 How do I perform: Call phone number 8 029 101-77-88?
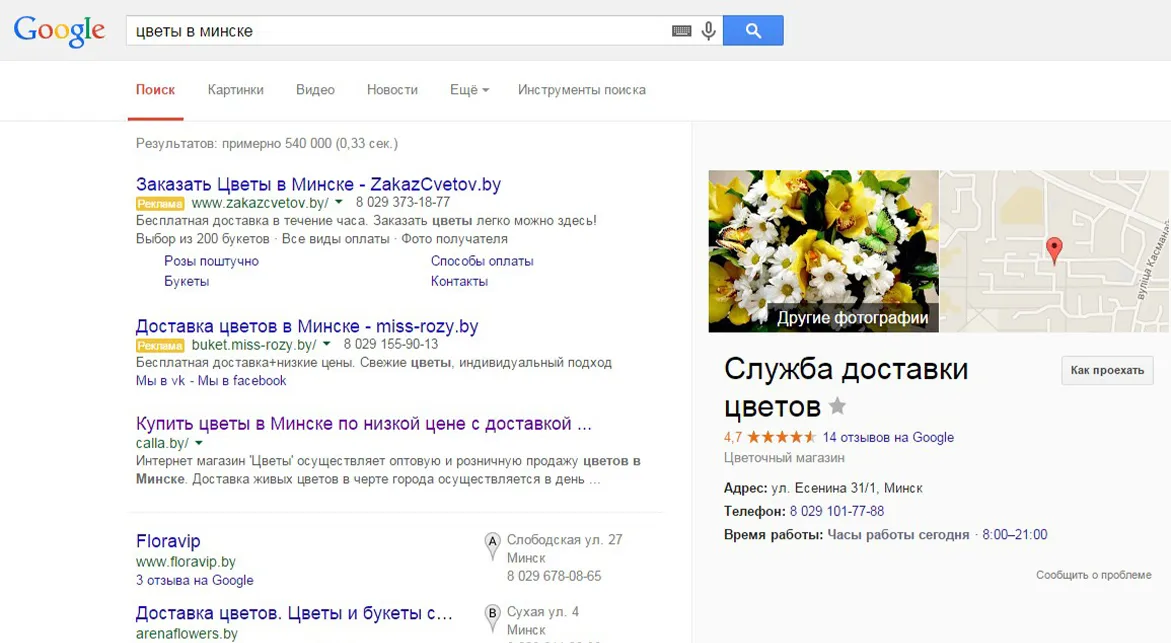[836, 511]
